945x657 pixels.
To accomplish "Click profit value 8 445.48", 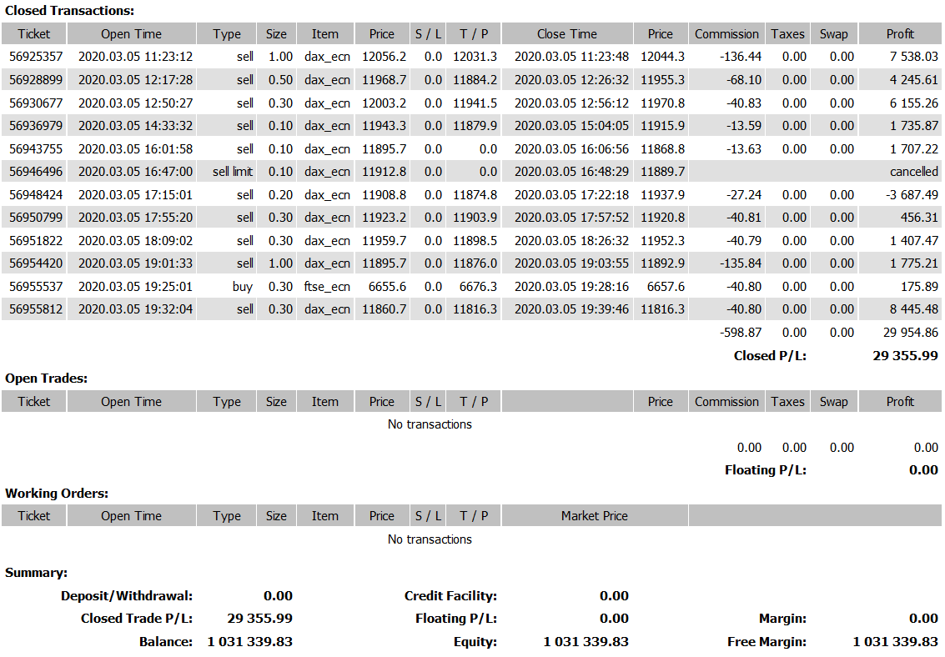I will pos(914,309).
